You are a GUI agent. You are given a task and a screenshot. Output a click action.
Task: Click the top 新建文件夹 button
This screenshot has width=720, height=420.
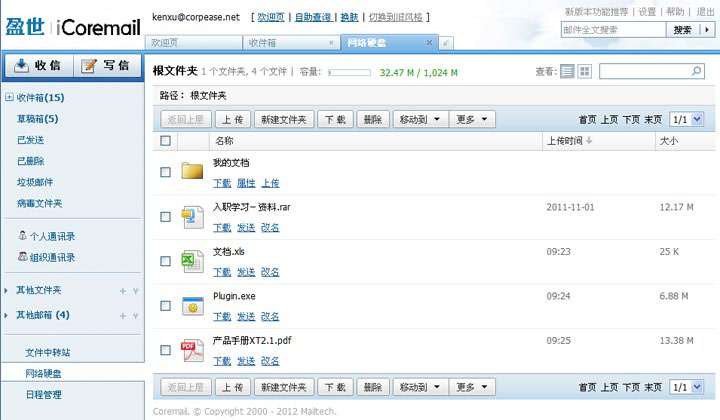(283, 119)
